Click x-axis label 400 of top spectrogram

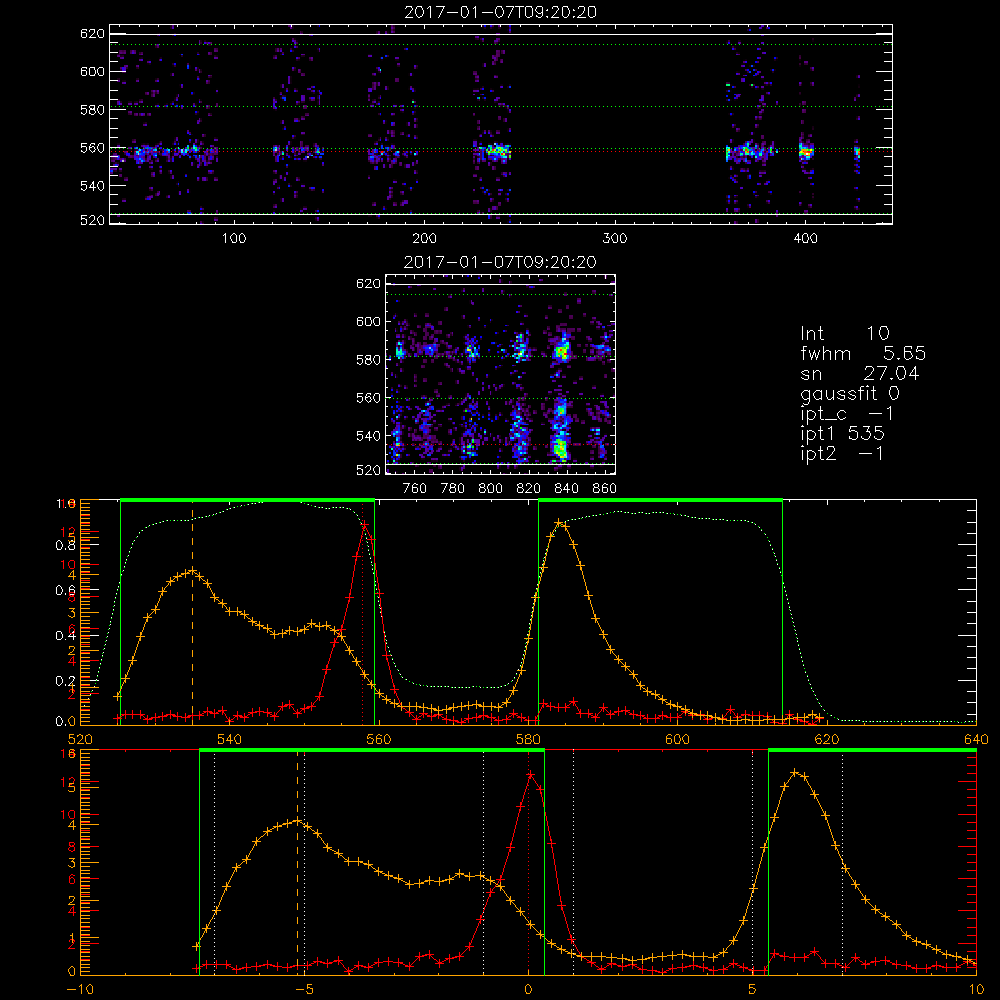click(805, 239)
